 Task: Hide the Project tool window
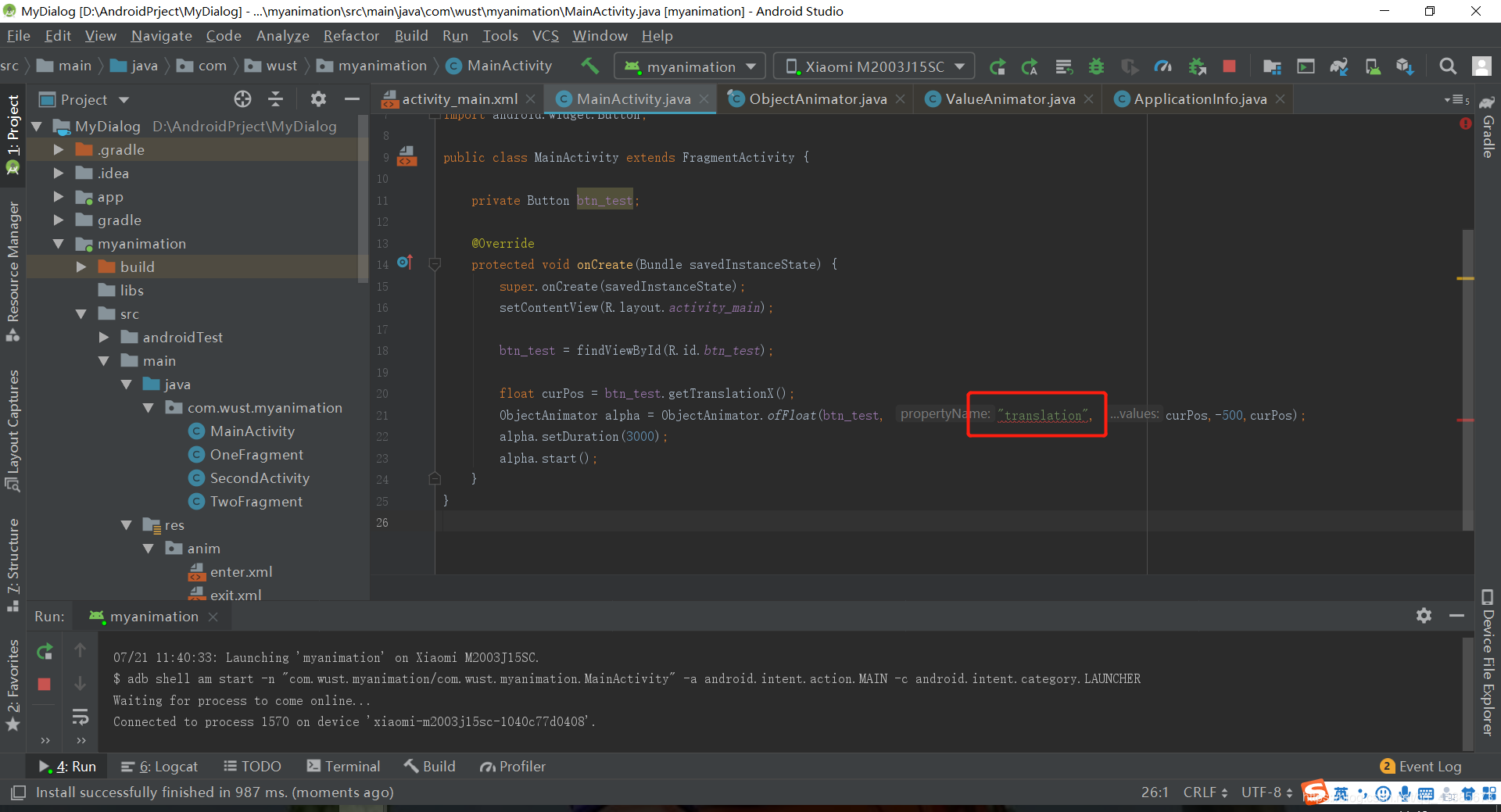coord(352,99)
